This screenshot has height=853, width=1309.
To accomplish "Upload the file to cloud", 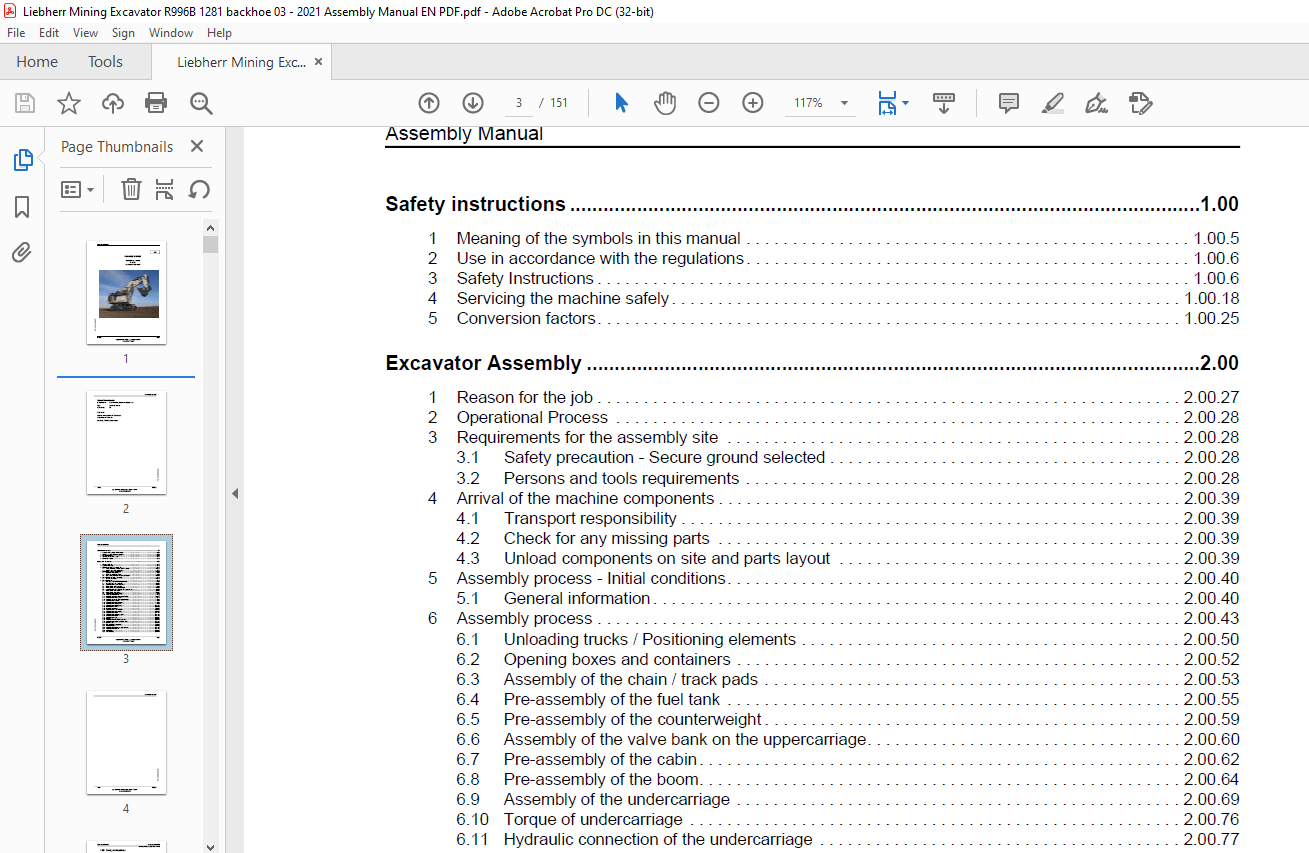I will (113, 103).
